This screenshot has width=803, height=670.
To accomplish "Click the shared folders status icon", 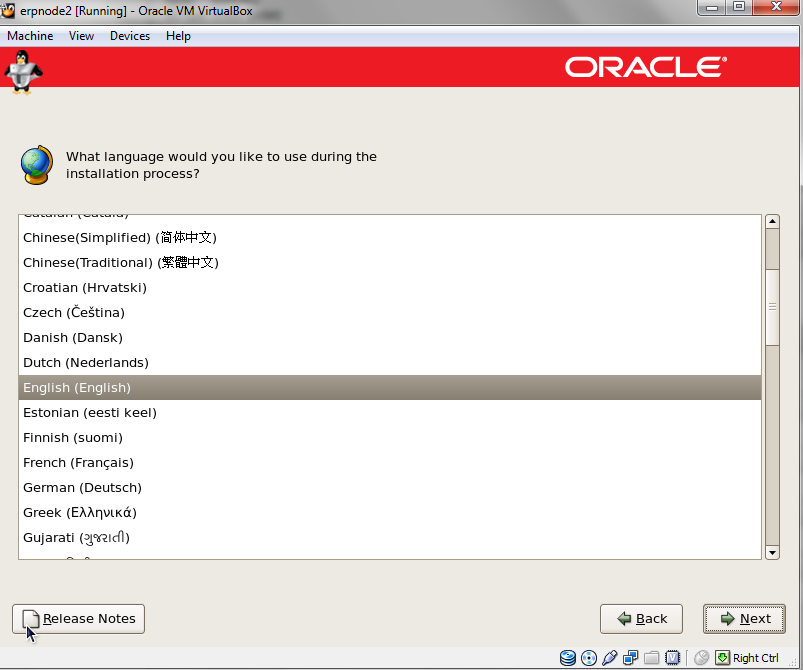I will click(x=651, y=658).
